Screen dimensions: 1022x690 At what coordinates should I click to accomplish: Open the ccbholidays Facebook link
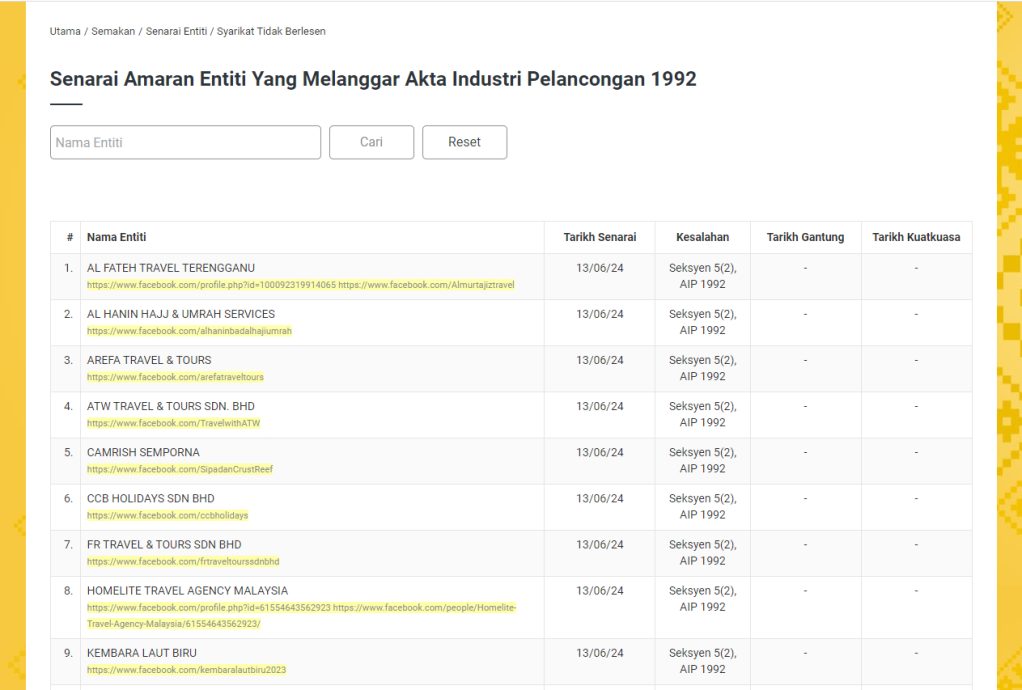click(168, 516)
